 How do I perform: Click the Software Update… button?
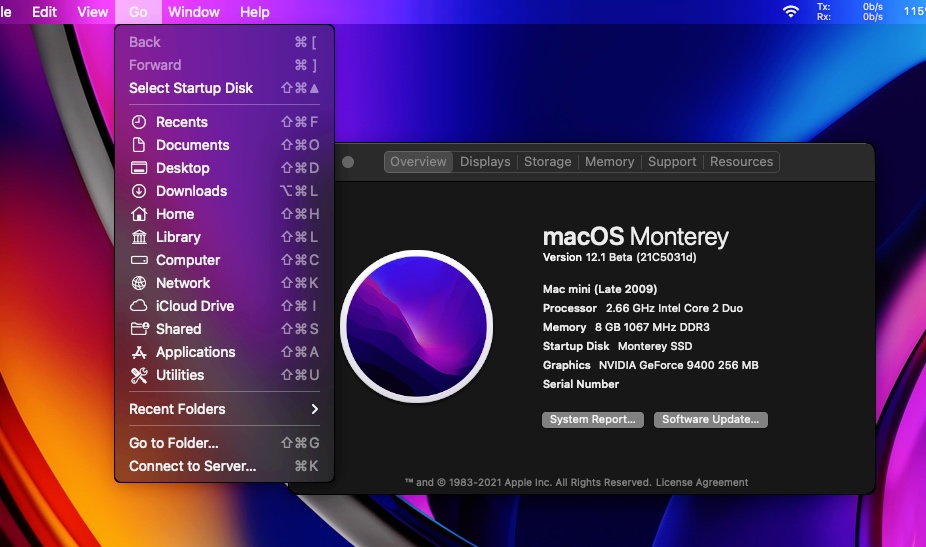pos(710,419)
